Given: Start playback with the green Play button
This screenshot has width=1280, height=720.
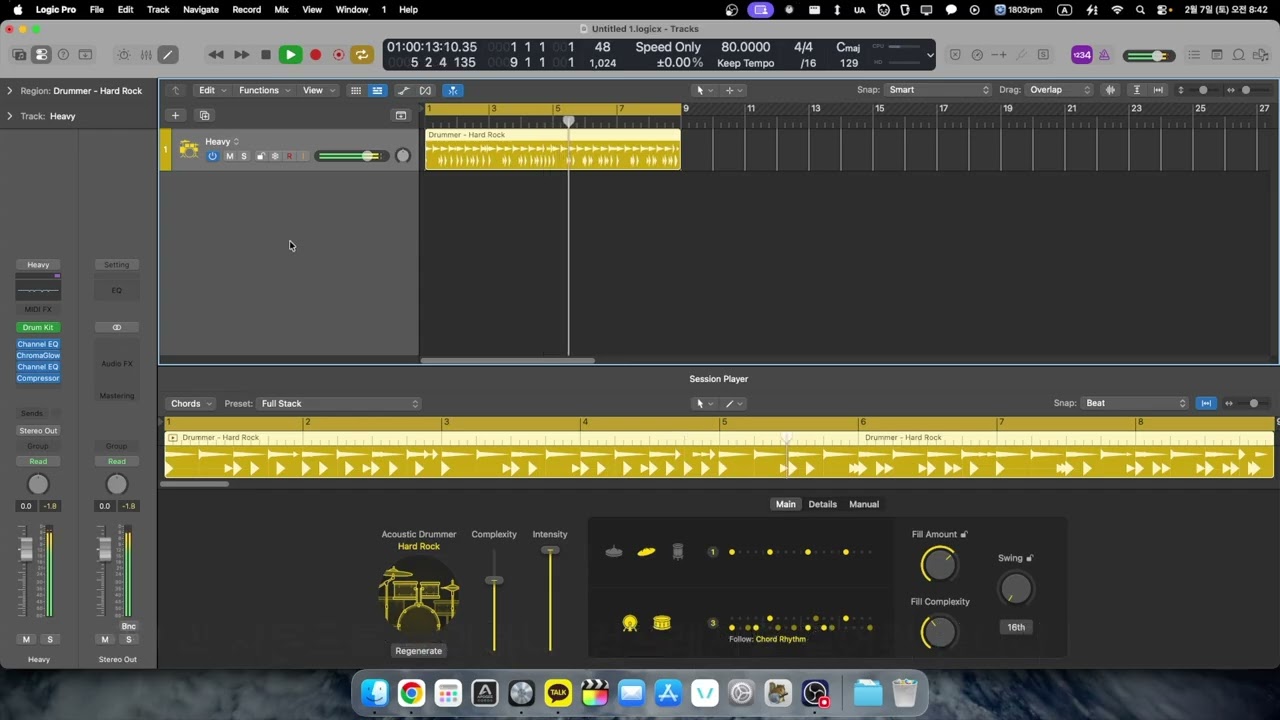Looking at the screenshot, I should [x=290, y=55].
